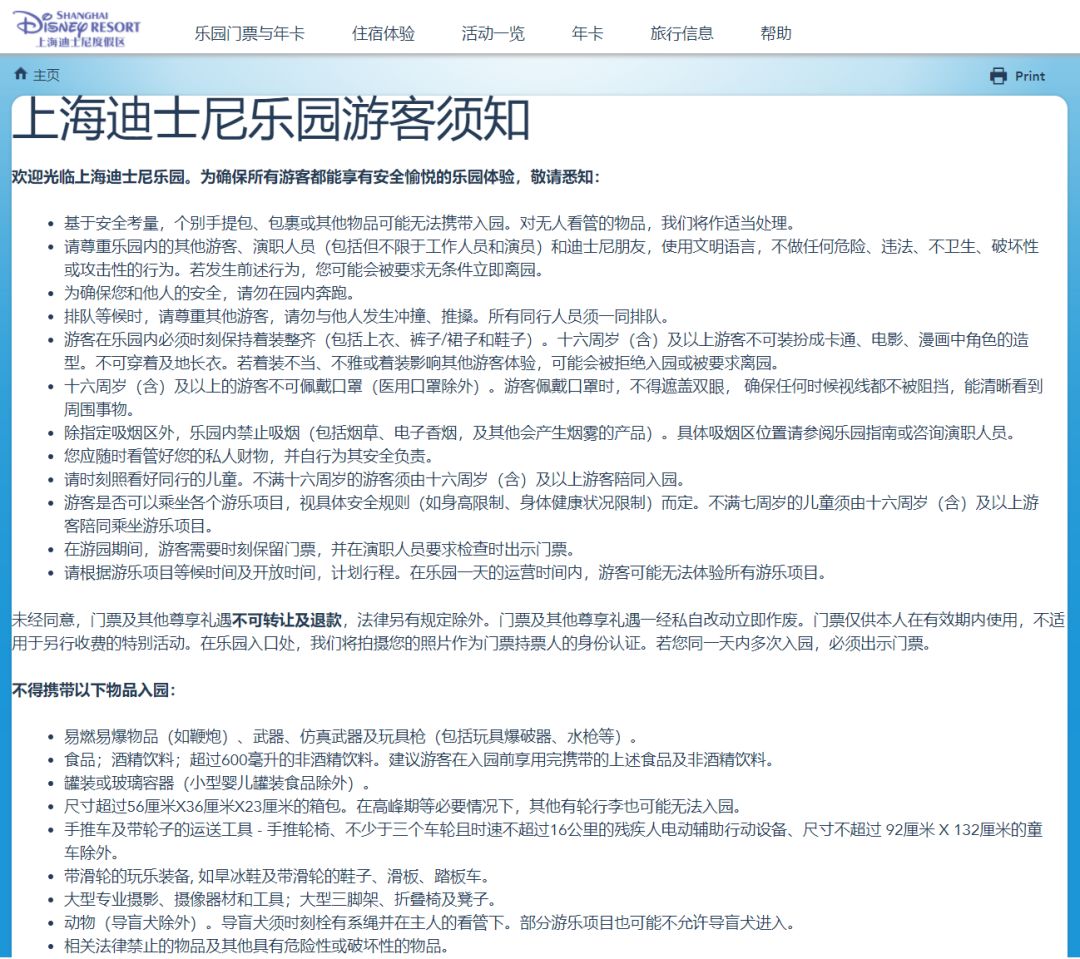Click the bold text 不可转让及退款
The height and width of the screenshot is (959, 1080).
(287, 620)
